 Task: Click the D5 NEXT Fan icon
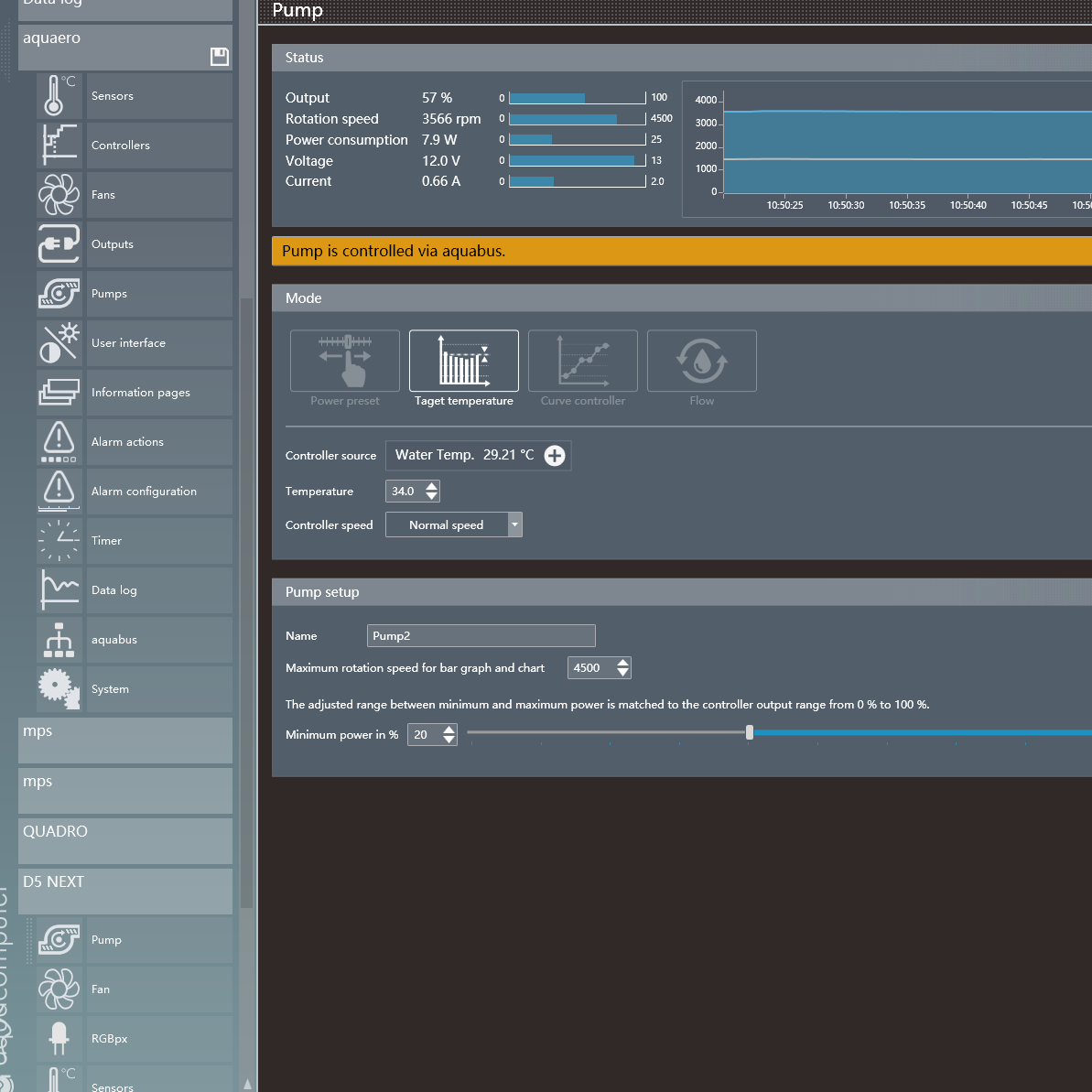59,989
